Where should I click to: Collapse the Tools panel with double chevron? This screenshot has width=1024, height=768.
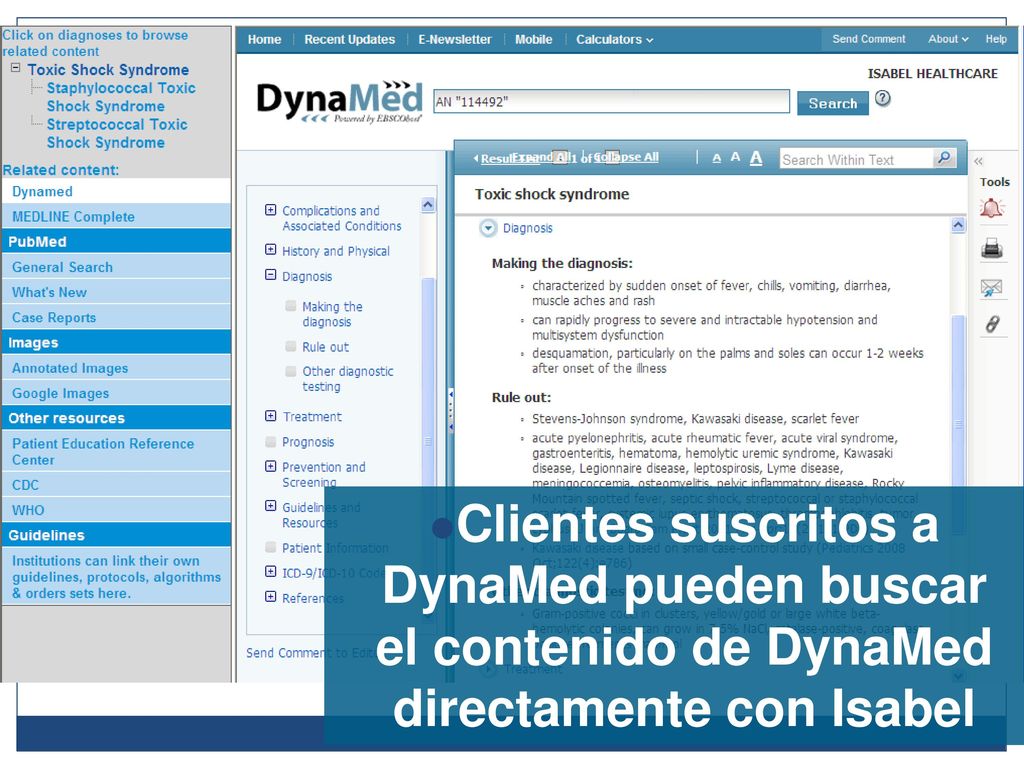(978, 161)
